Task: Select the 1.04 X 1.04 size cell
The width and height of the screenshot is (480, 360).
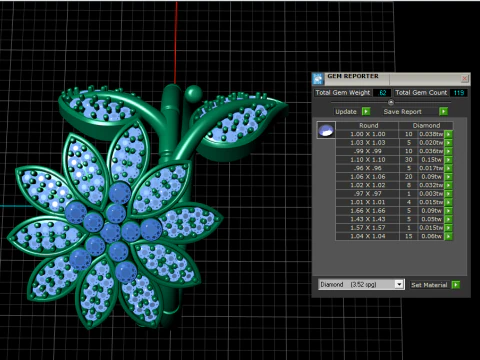Action: point(368,236)
